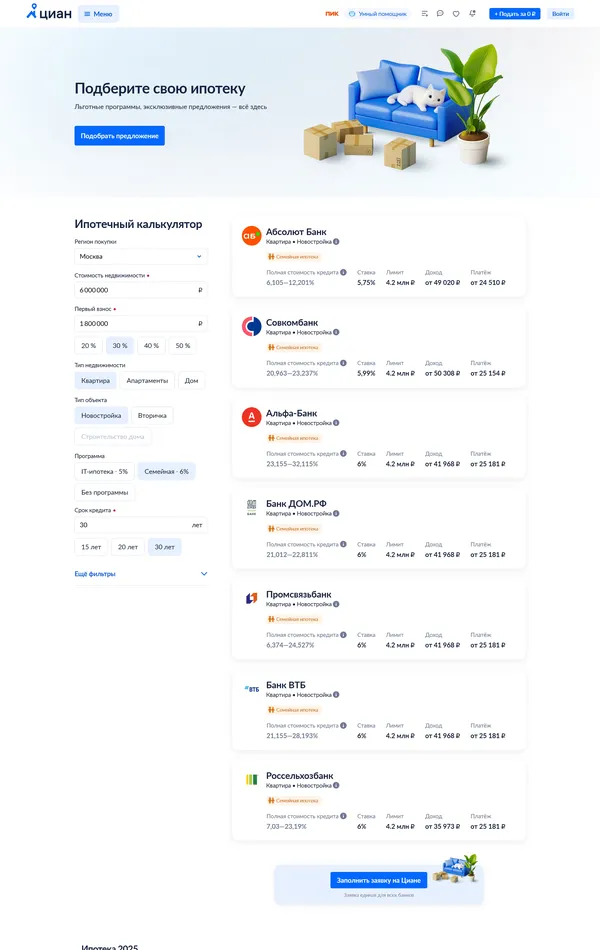
Task: Click the Подобрать предложение button
Action: (119, 136)
